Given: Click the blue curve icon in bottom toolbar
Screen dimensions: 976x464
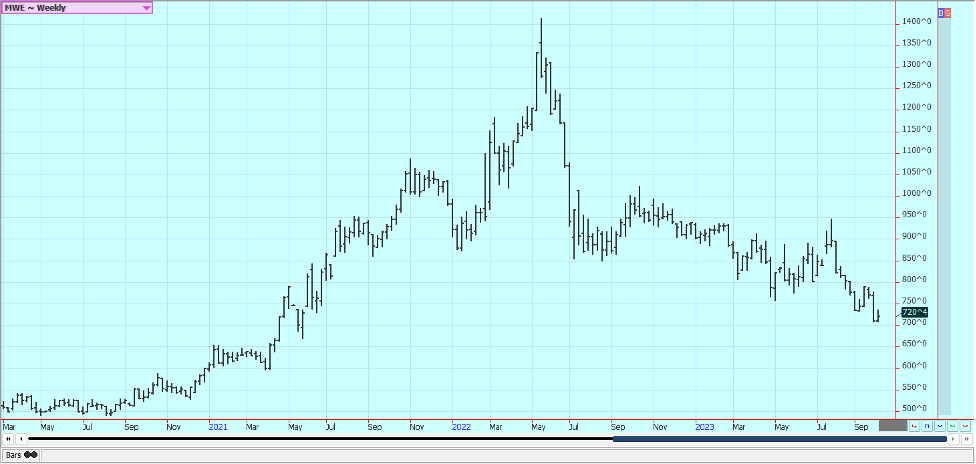Looking at the screenshot, I should [x=940, y=426].
